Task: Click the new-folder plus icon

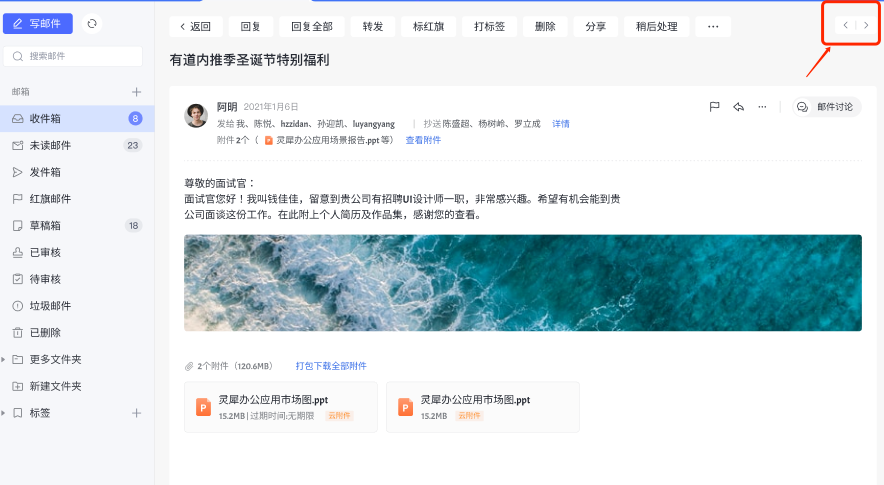Action: point(18,386)
